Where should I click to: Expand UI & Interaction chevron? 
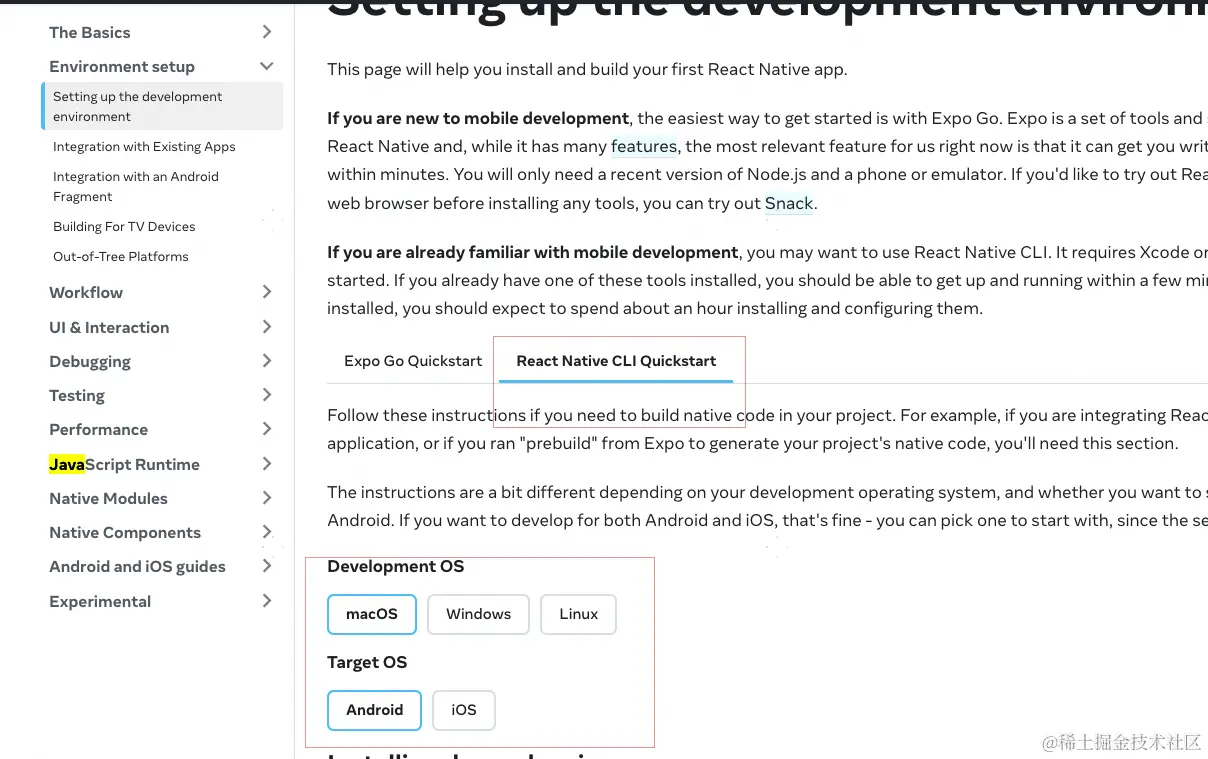267,327
